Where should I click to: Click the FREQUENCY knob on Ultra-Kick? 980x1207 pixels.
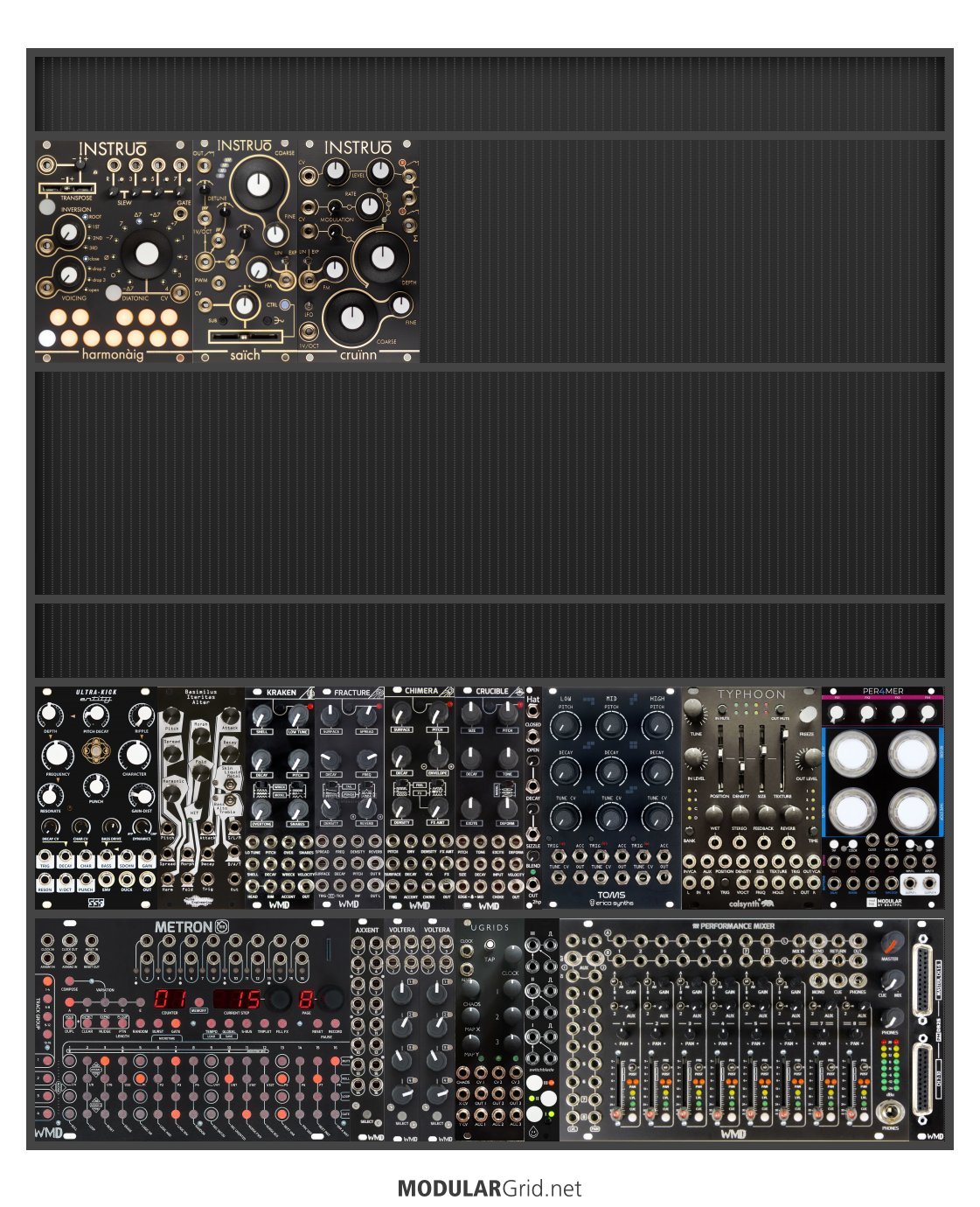[57, 754]
